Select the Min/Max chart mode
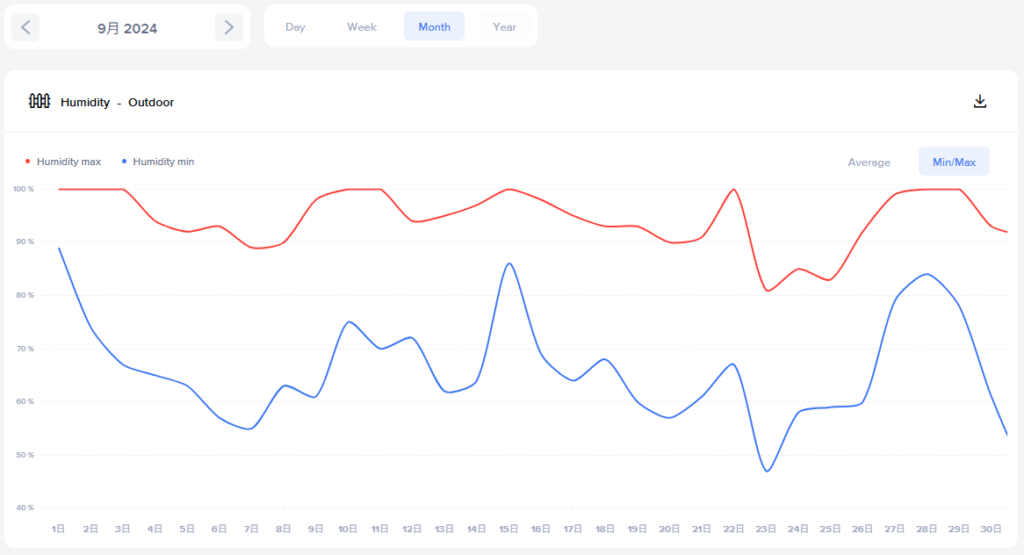 tap(954, 162)
